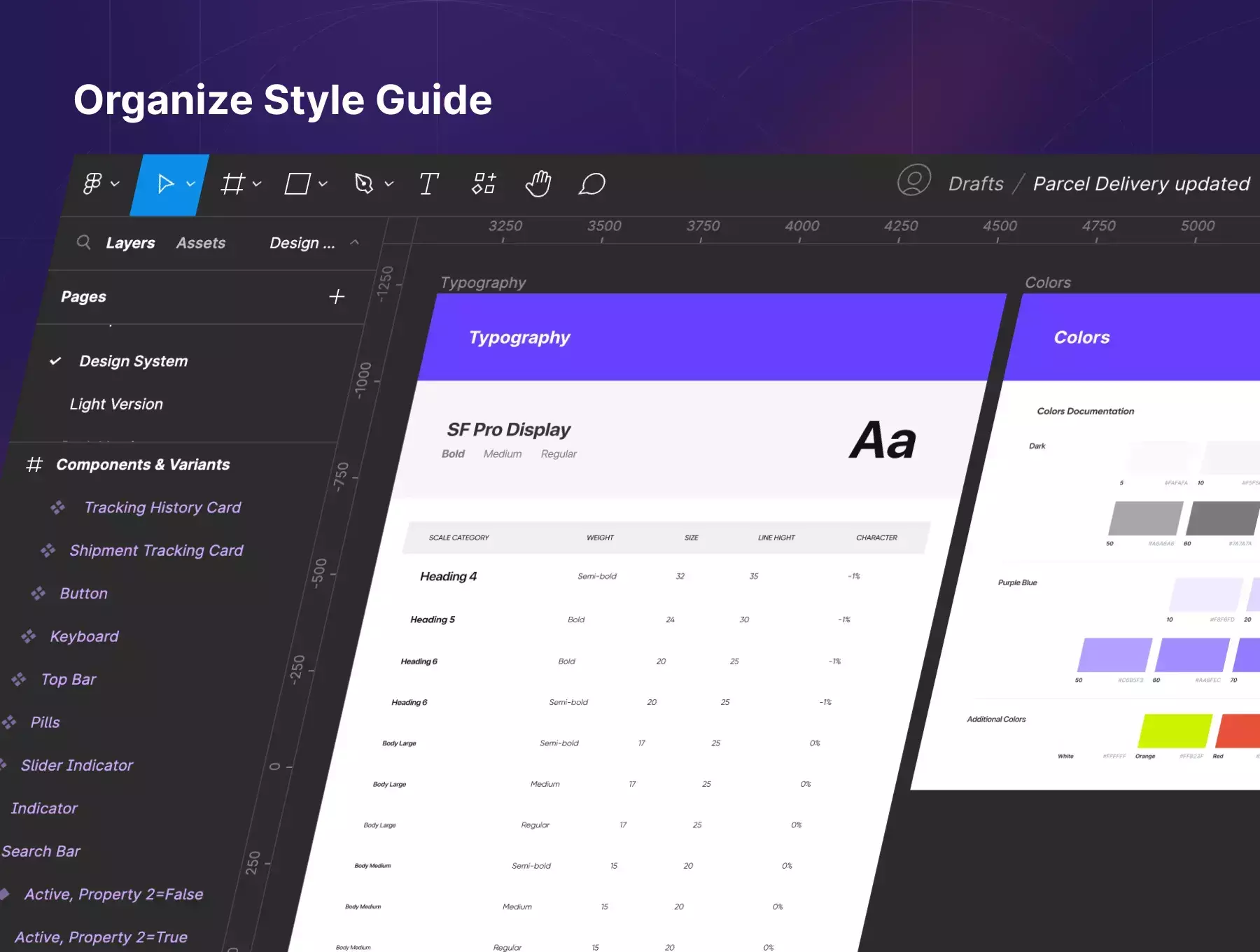Image resolution: width=1260 pixels, height=952 pixels.
Task: Click the Purple Blue 60 swatch
Action: click(1193, 654)
